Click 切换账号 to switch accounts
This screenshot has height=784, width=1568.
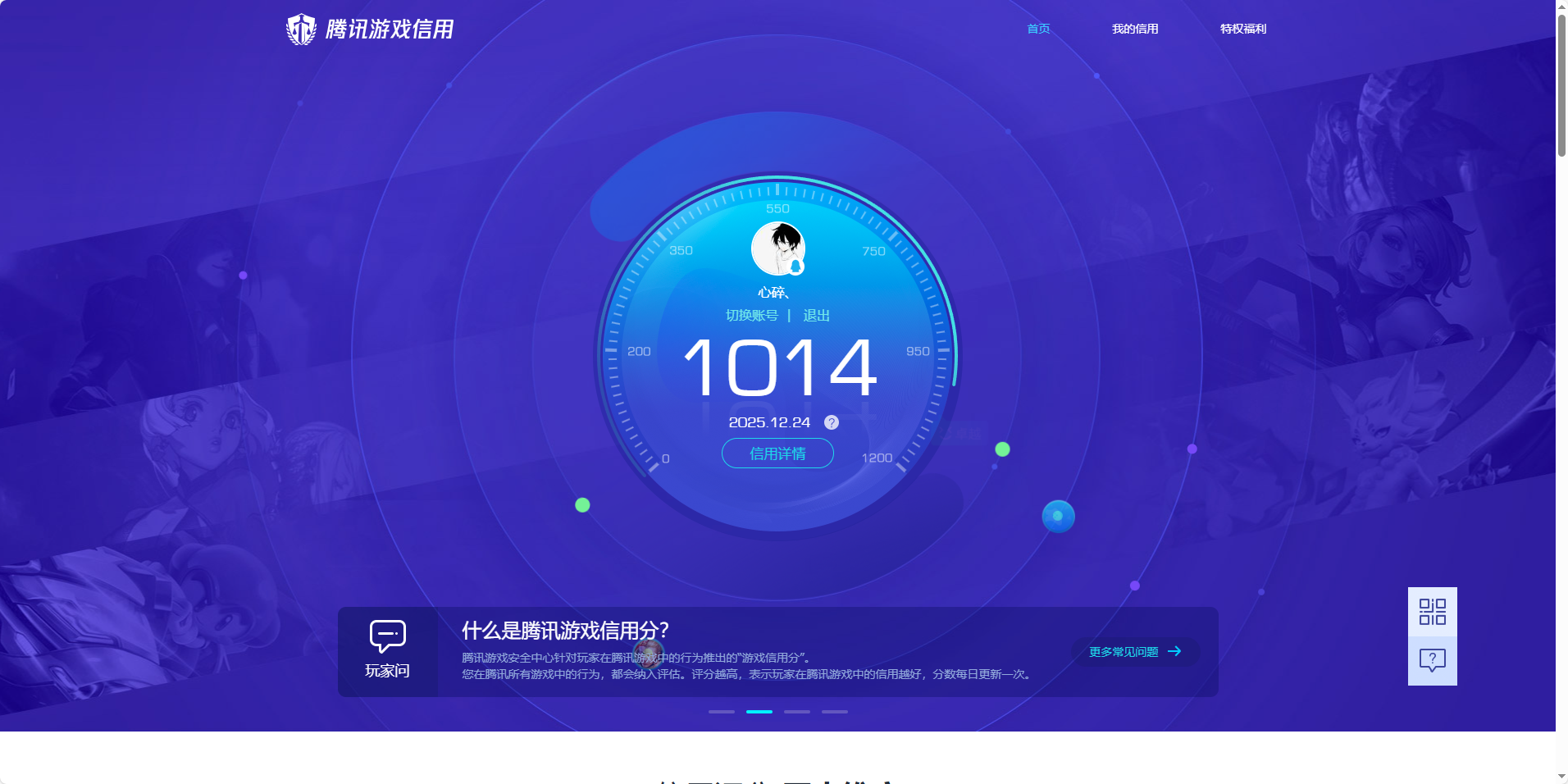coord(751,316)
